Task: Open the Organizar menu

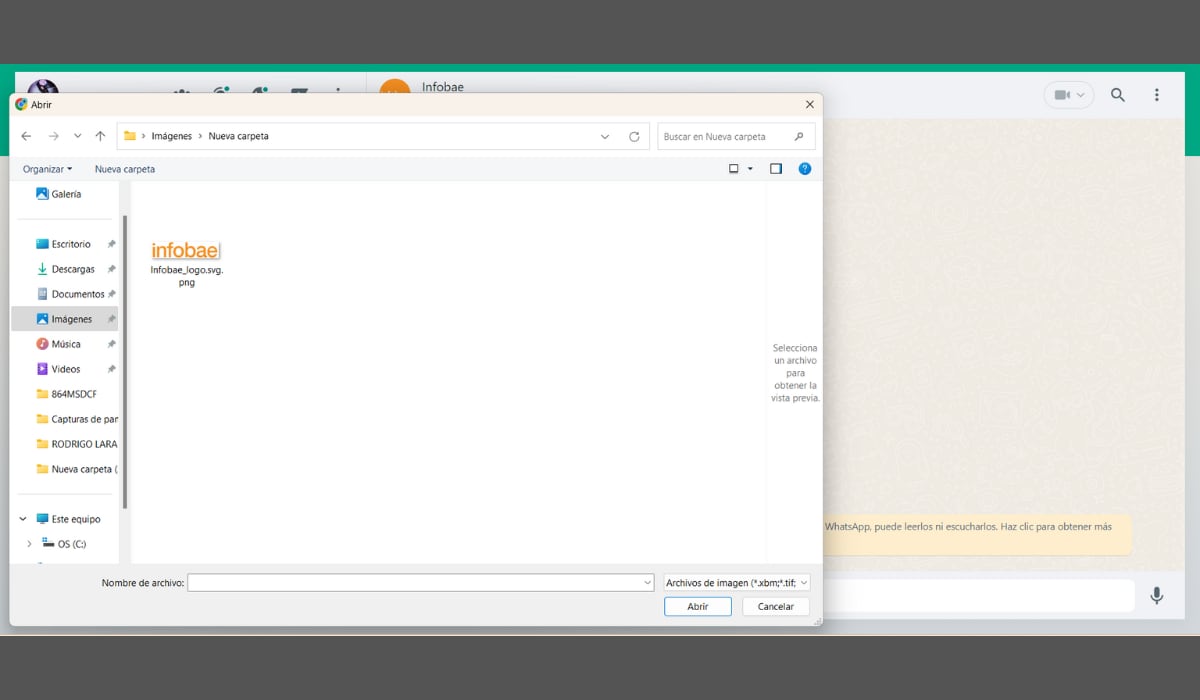Action: pos(47,169)
